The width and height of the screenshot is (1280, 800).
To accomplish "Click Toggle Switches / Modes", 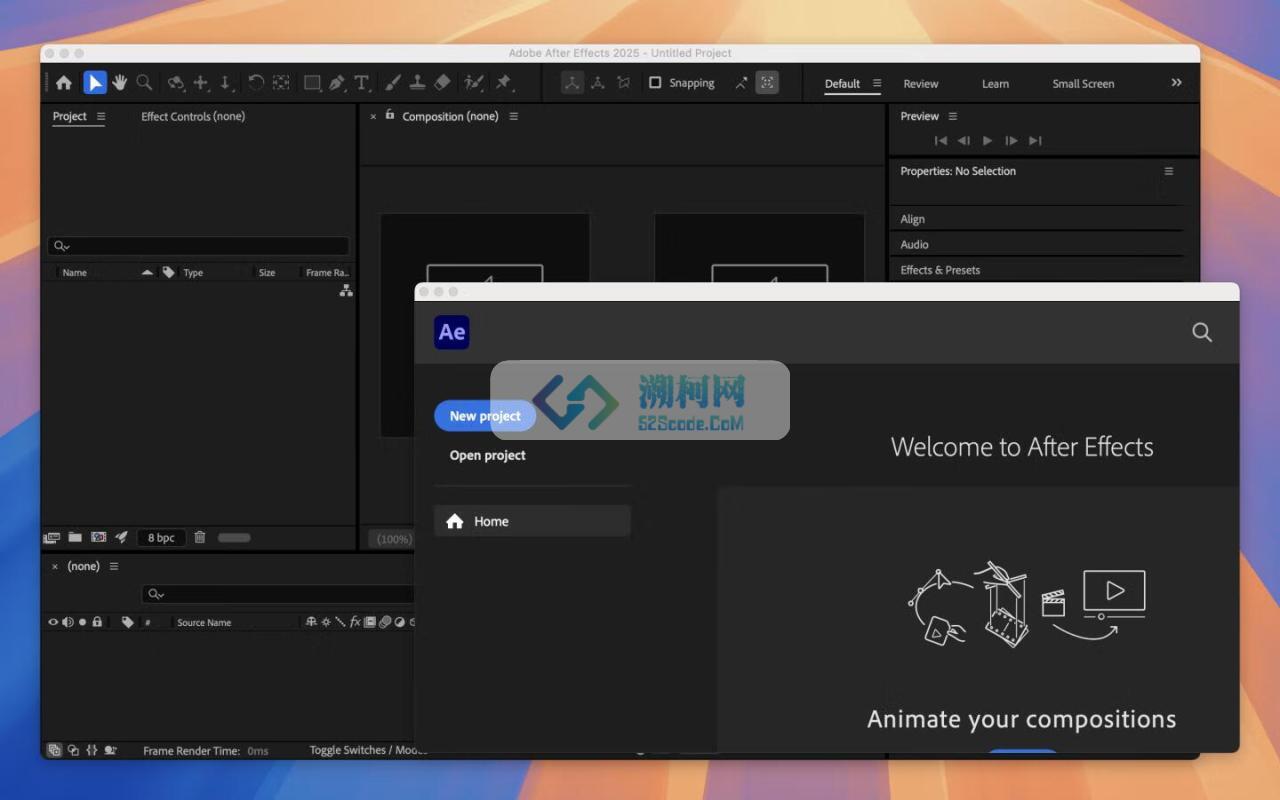I will click(367, 750).
